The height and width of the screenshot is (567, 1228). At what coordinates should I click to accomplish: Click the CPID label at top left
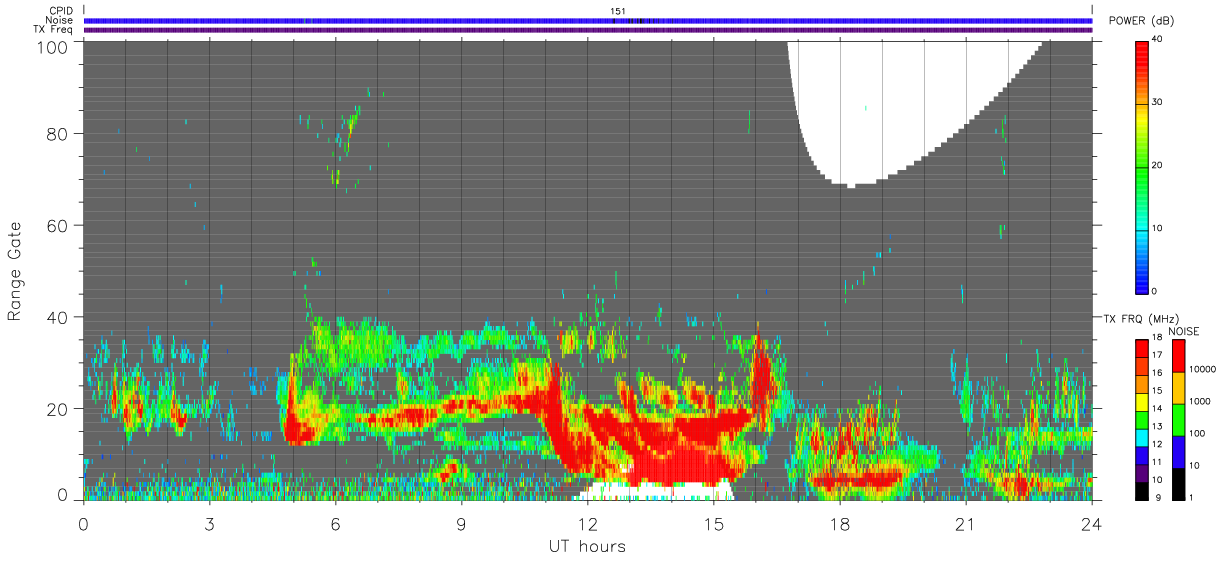[x=61, y=11]
